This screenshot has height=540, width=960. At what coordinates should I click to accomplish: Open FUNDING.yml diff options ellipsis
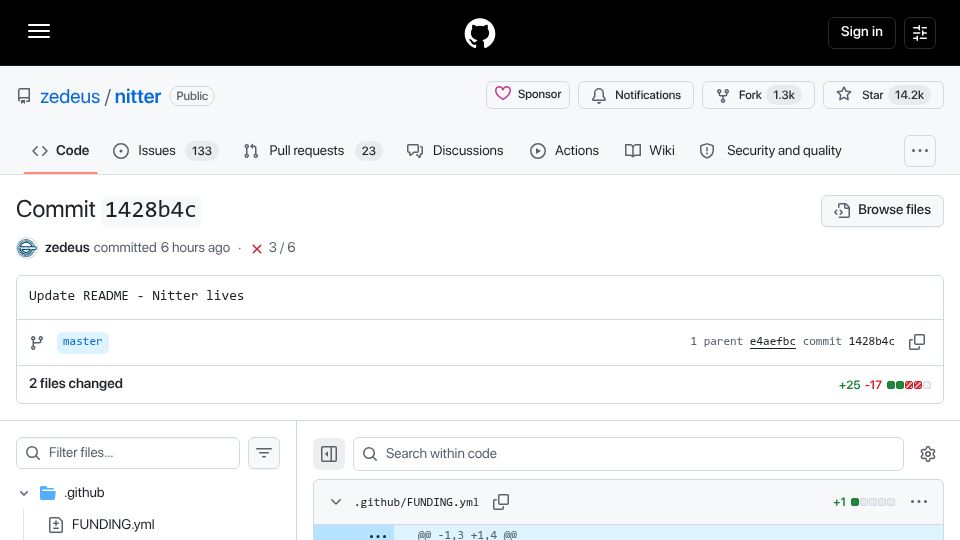click(x=919, y=502)
